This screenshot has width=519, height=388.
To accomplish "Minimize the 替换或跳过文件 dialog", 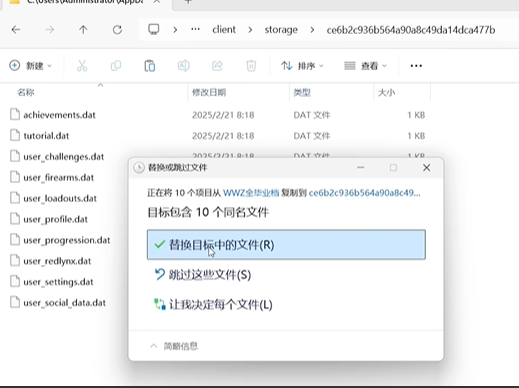I will click(361, 168).
